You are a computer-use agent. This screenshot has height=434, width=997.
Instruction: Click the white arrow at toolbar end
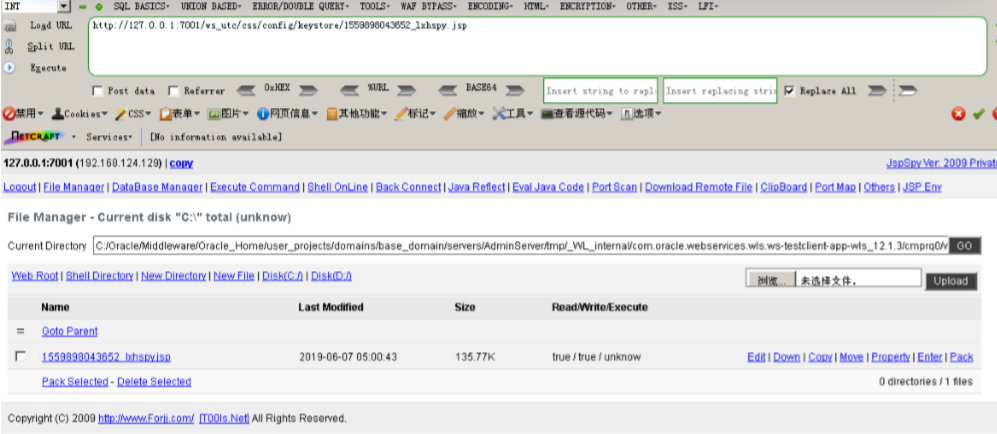907,91
